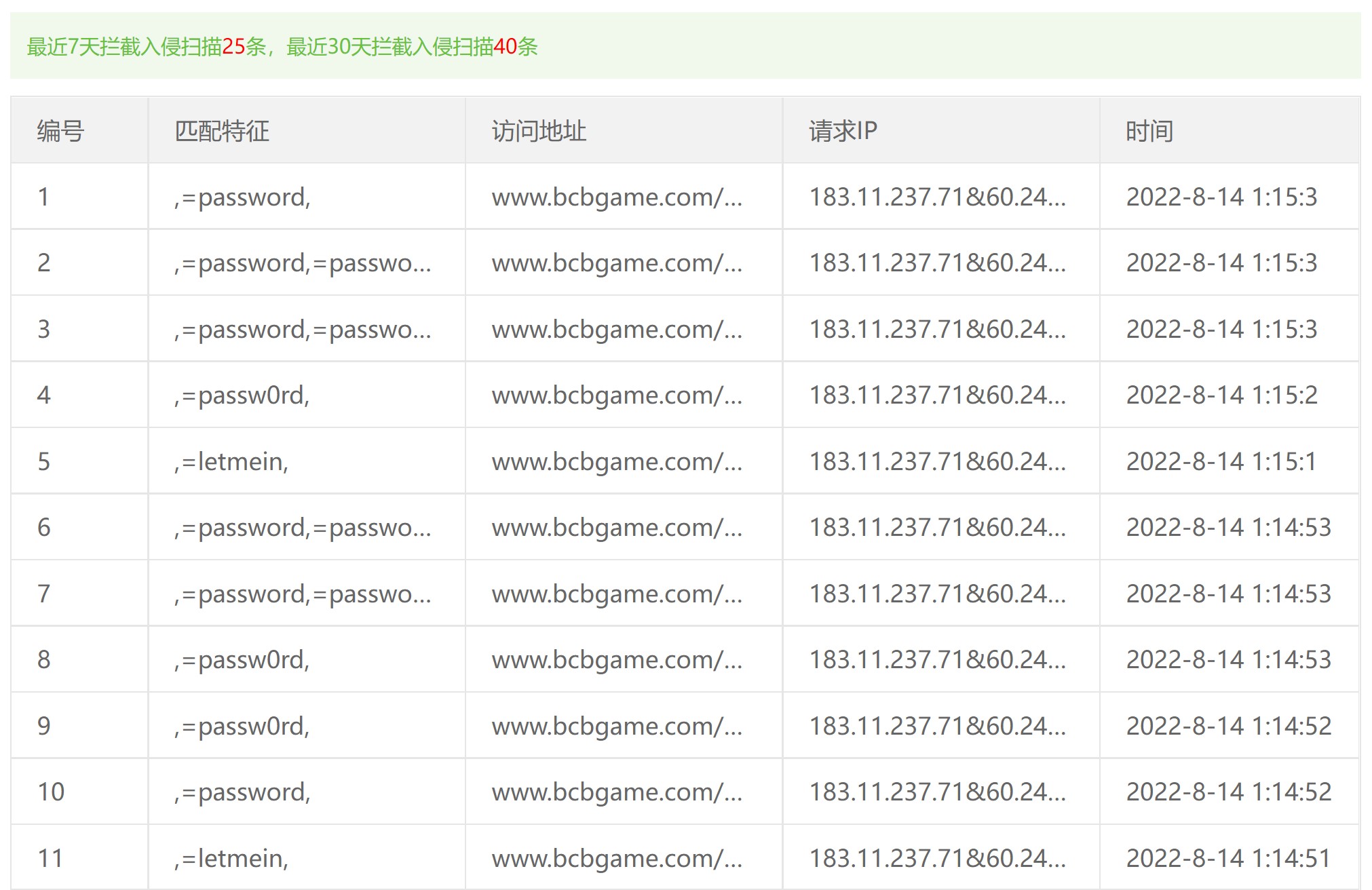Click the visited address in row 6

pyautogui.click(x=617, y=528)
